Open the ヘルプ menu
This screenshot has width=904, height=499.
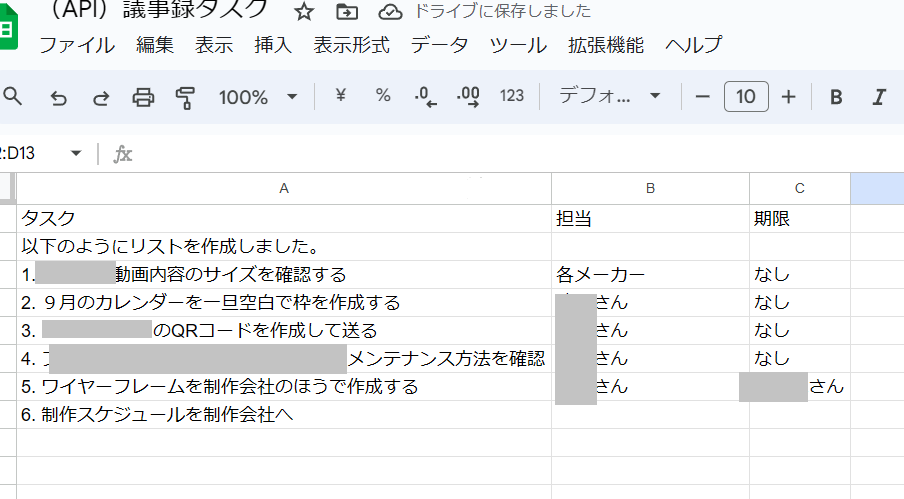694,45
